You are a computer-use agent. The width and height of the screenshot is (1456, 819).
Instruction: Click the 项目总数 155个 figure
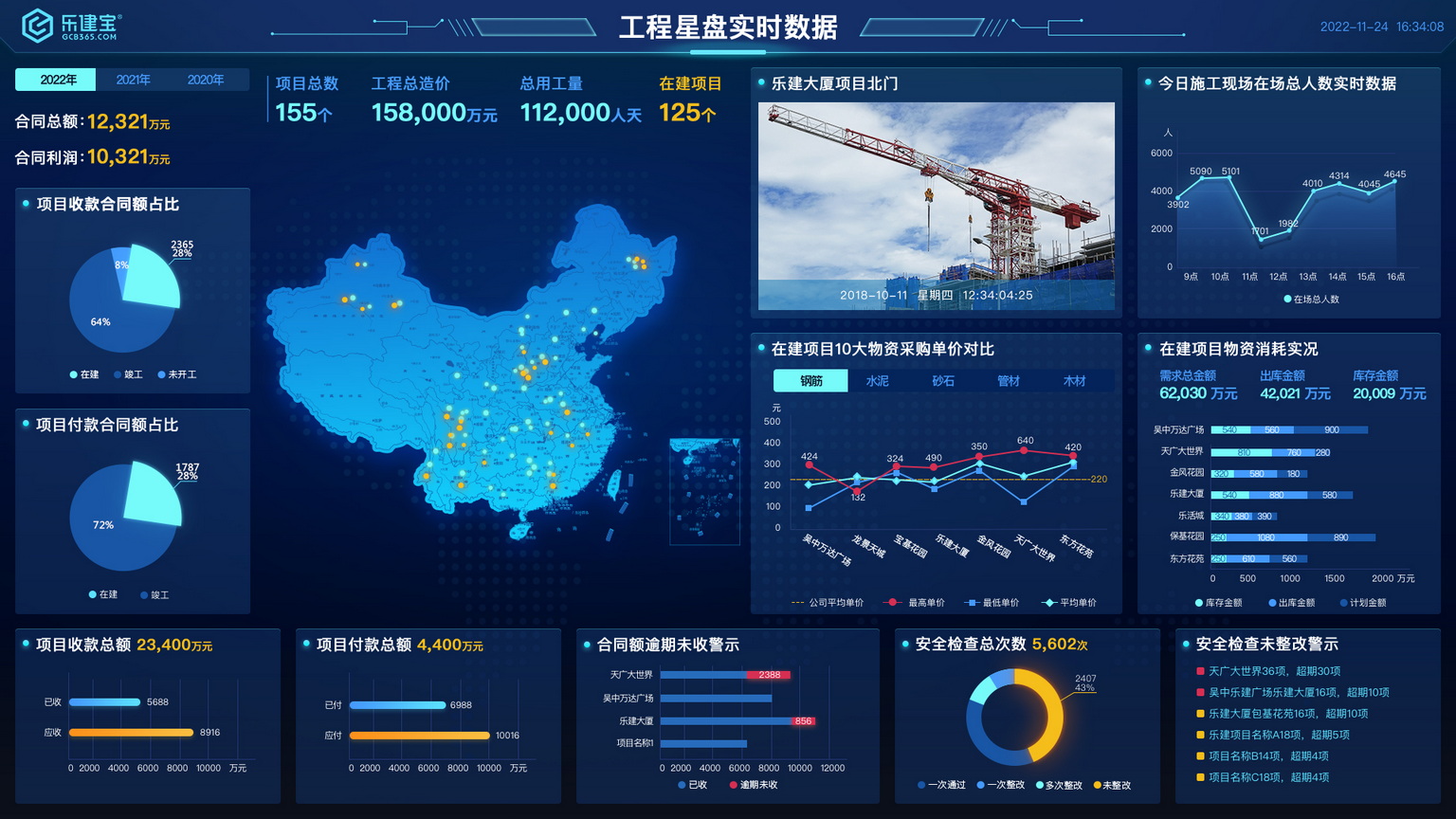click(x=303, y=113)
